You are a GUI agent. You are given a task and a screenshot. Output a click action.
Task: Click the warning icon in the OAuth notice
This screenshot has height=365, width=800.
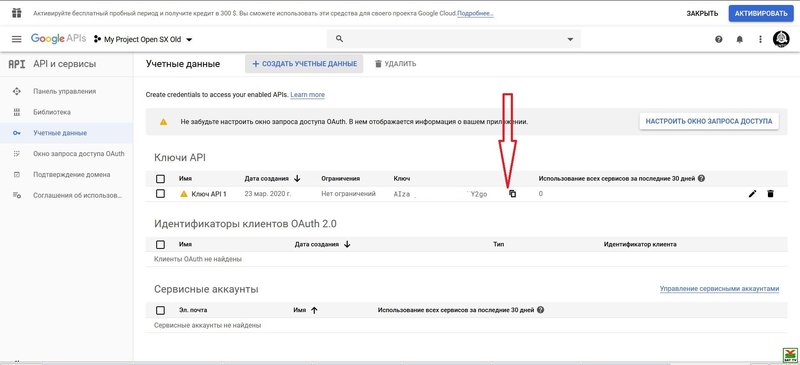(163, 122)
